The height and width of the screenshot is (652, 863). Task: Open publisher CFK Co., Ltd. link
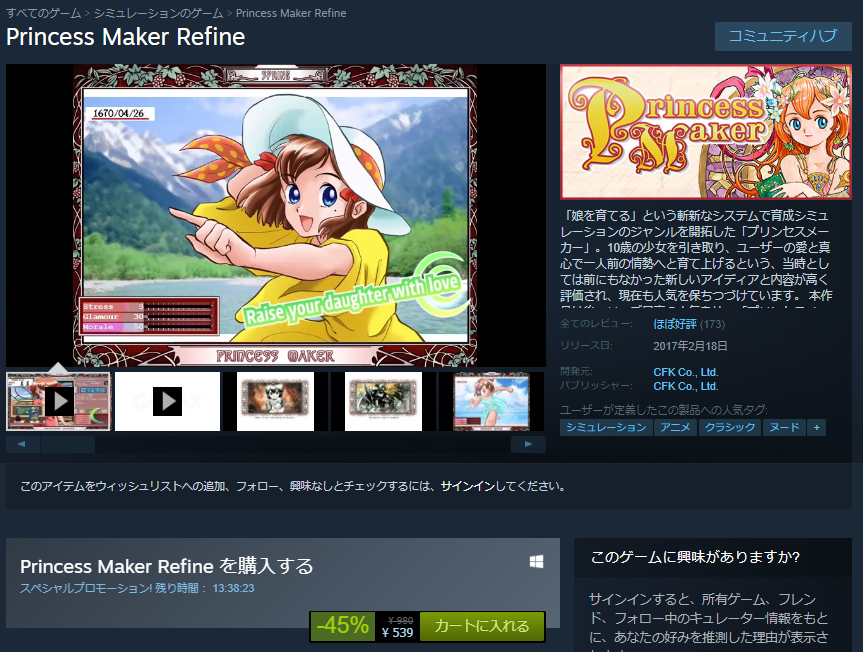pyautogui.click(x=686, y=386)
